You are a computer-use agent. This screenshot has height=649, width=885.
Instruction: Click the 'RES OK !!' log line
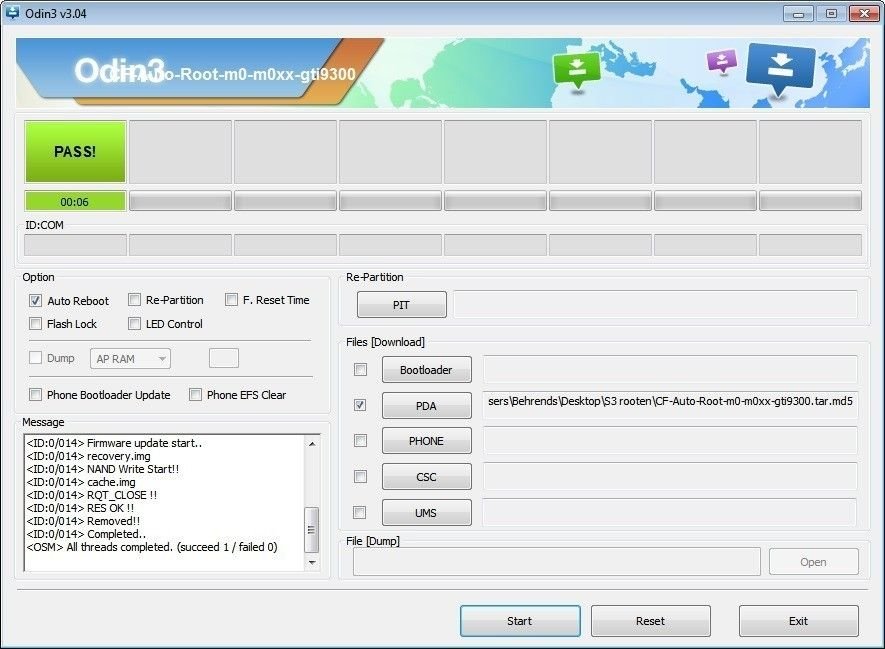[80, 508]
